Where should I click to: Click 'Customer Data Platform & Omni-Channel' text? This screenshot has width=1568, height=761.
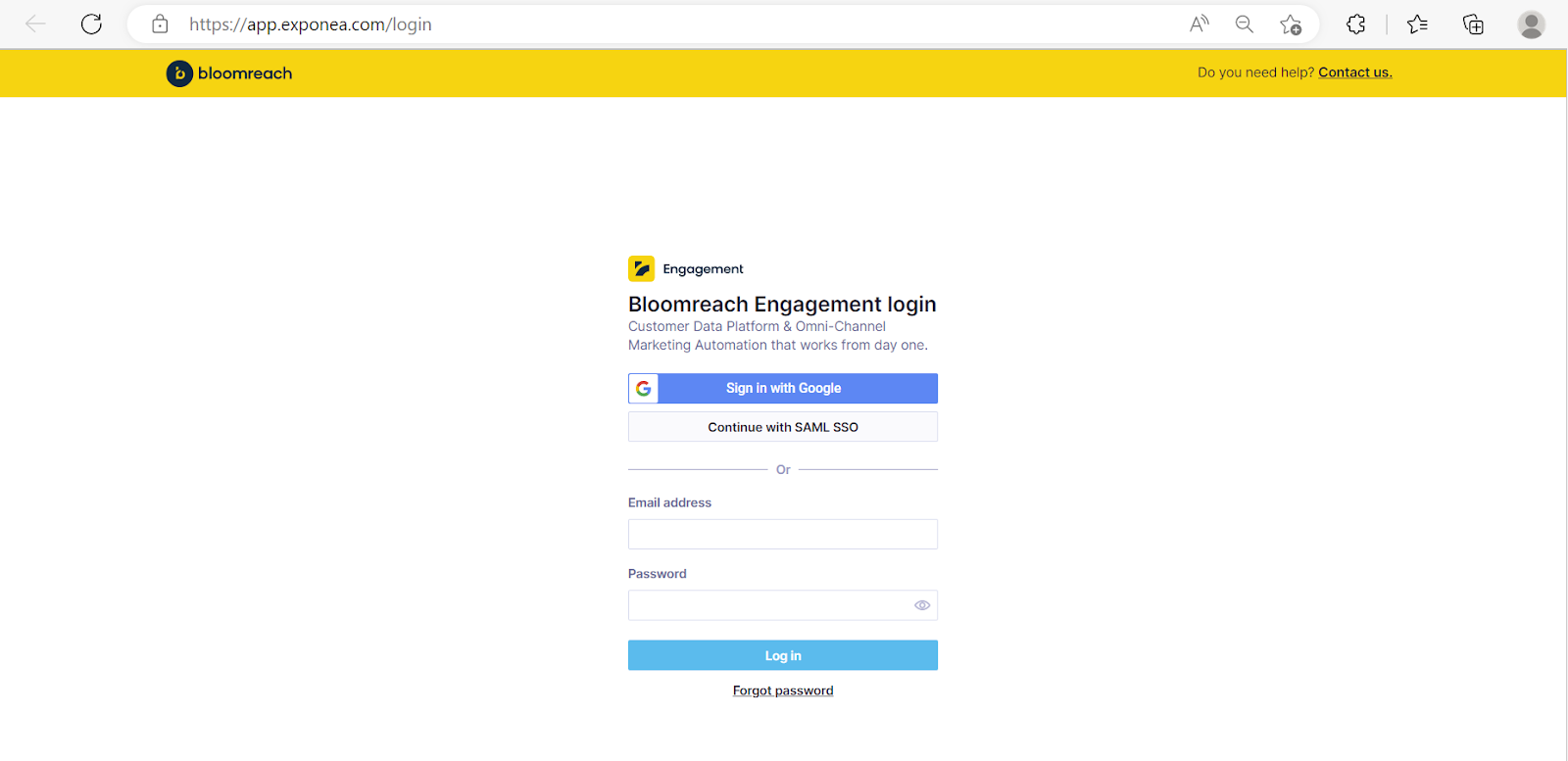(757, 326)
